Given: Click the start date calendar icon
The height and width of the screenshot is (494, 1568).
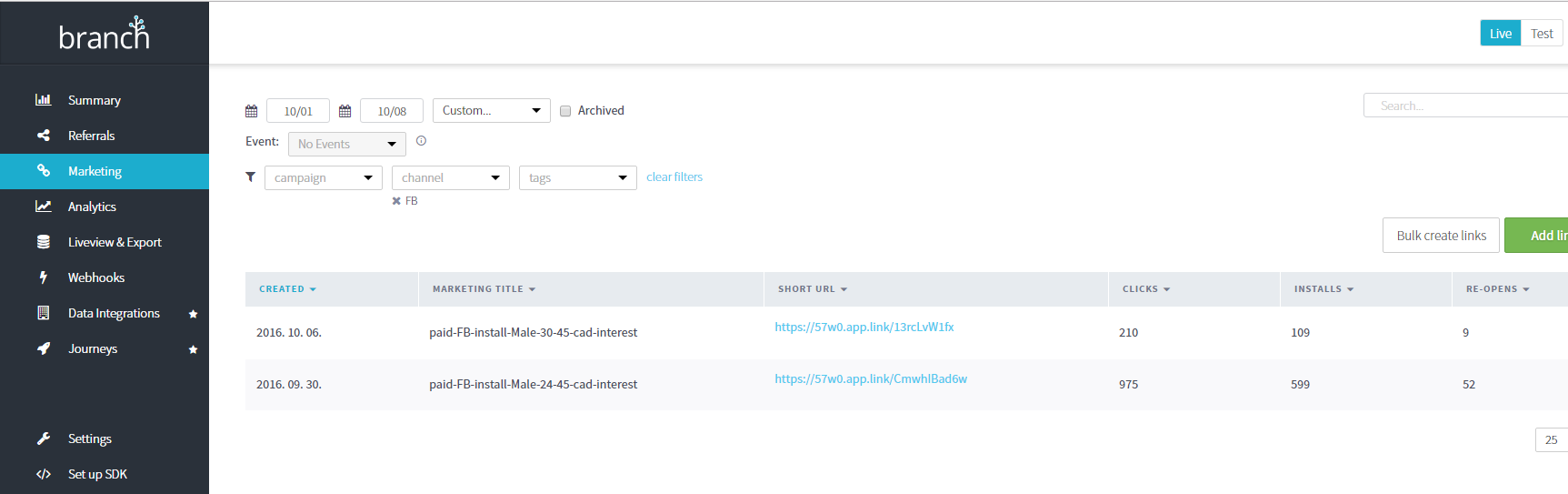Looking at the screenshot, I should [x=252, y=111].
